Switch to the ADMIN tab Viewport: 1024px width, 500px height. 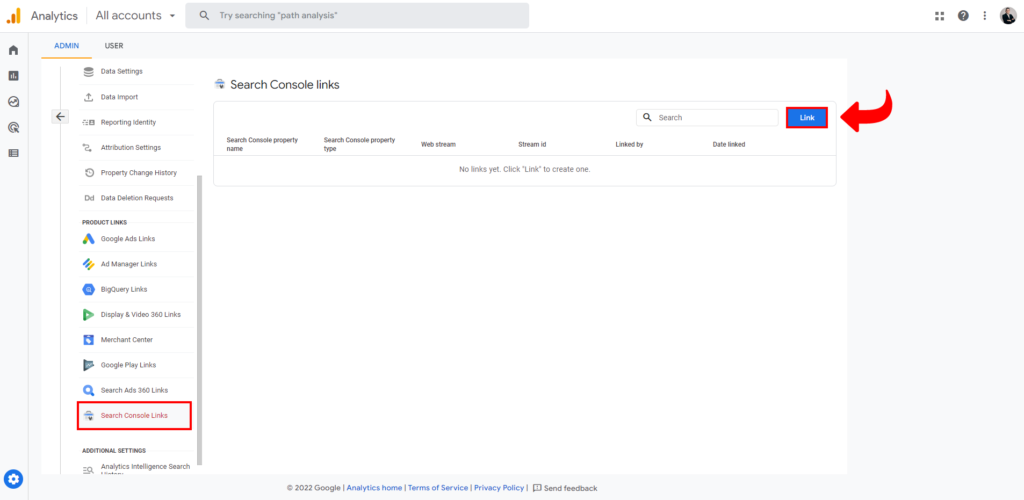(x=67, y=46)
